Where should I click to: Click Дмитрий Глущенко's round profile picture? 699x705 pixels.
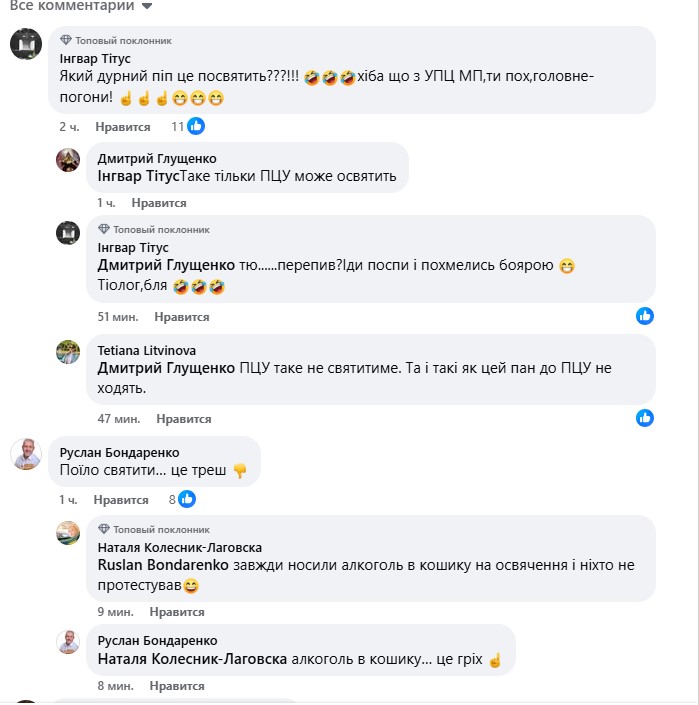(68, 160)
